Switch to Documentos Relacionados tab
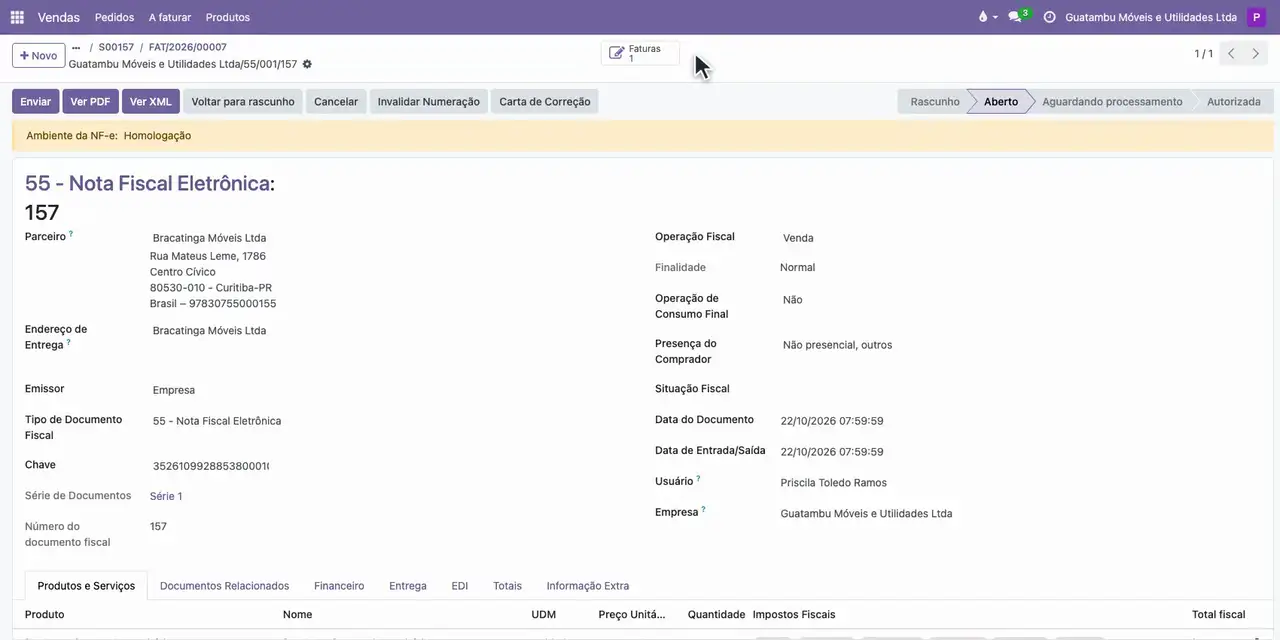Screen dimensions: 1280x640 click(224, 586)
